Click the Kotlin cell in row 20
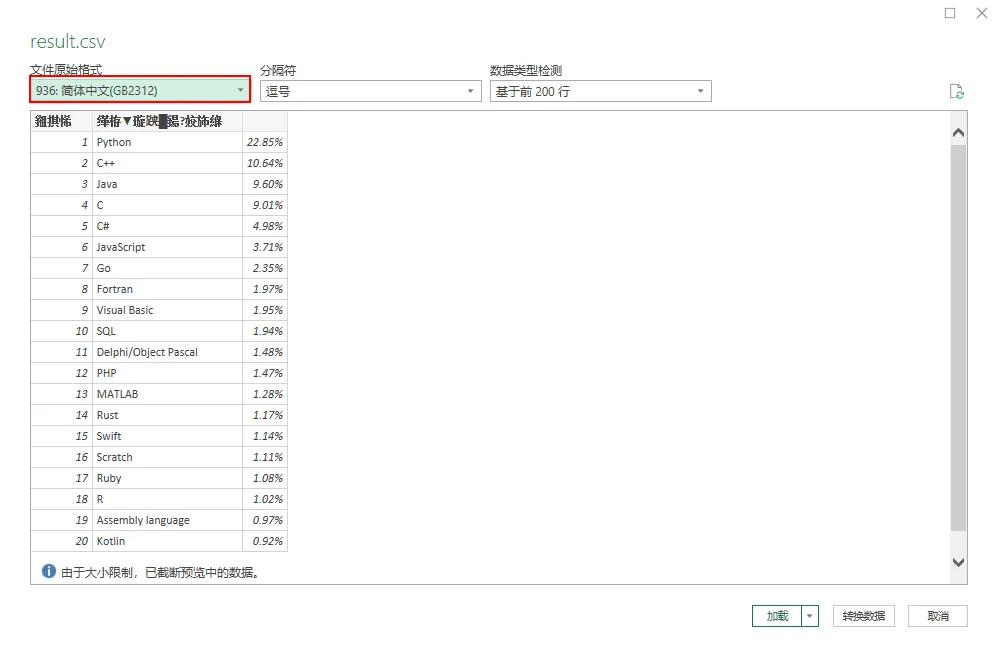Image resolution: width=998 pixels, height=657 pixels. point(167,541)
